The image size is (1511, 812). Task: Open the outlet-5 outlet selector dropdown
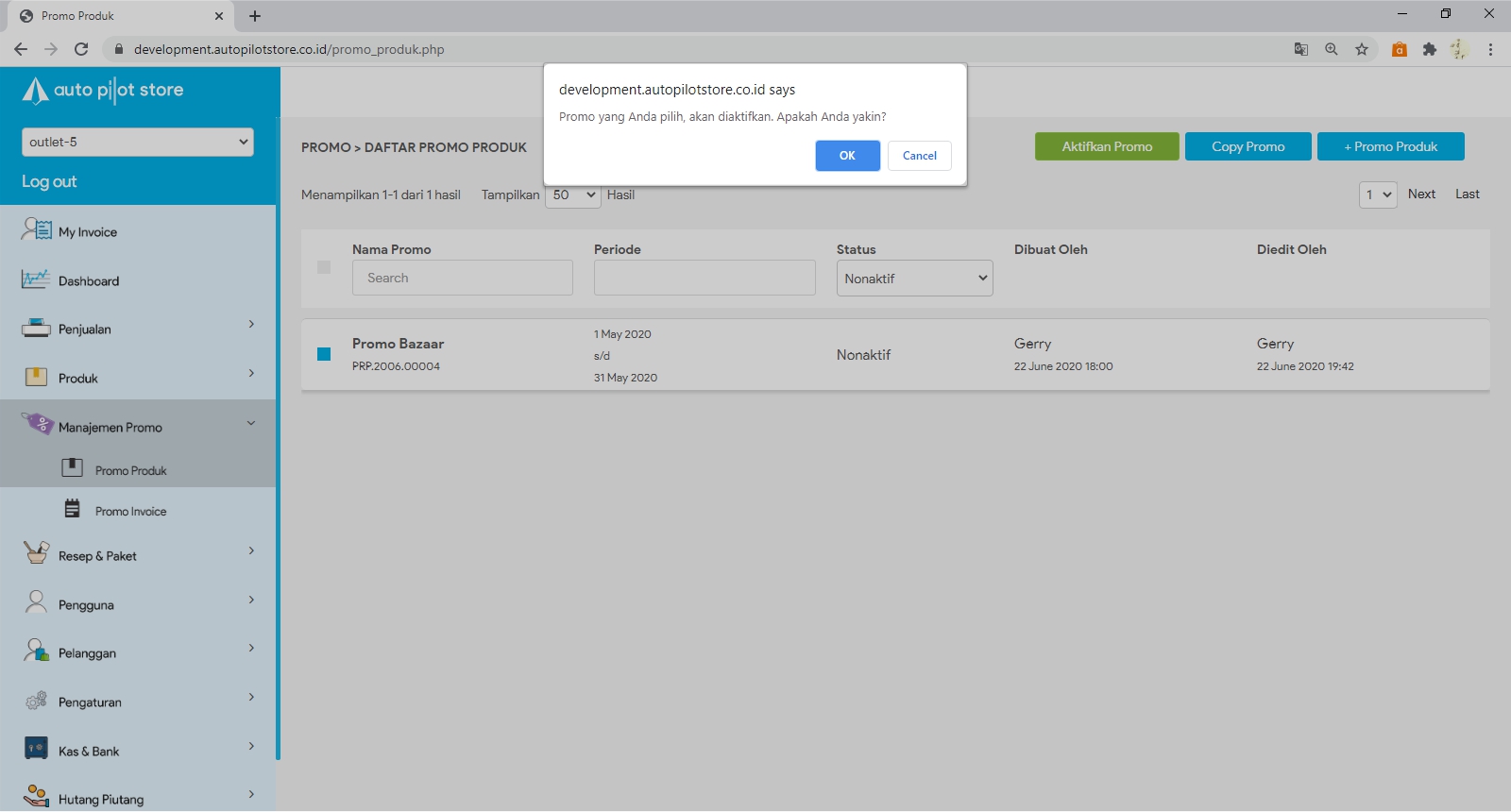click(138, 142)
